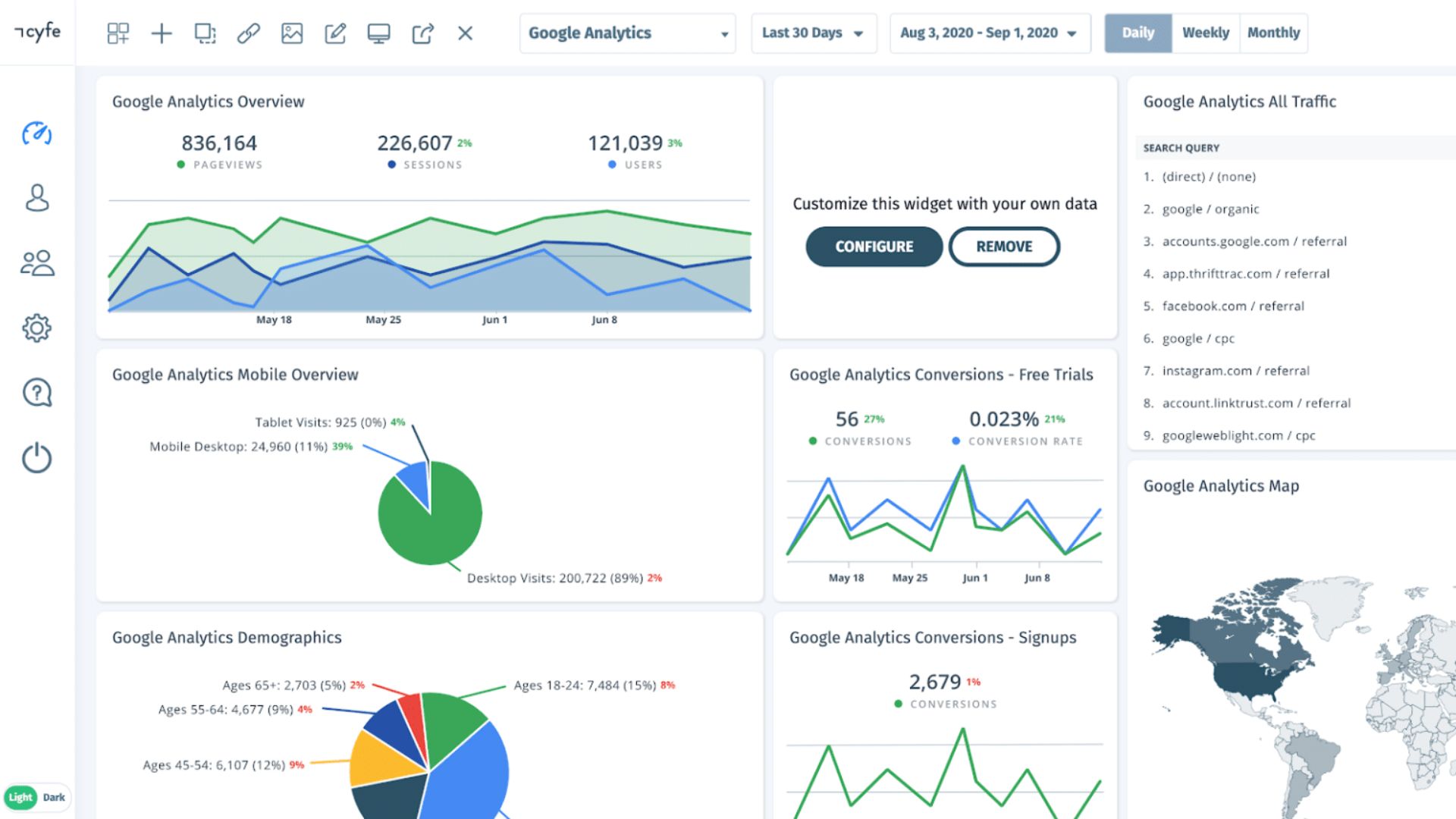Open the Google Analytics dashboard dropdown
Image resolution: width=1456 pixels, height=819 pixels.
[627, 33]
